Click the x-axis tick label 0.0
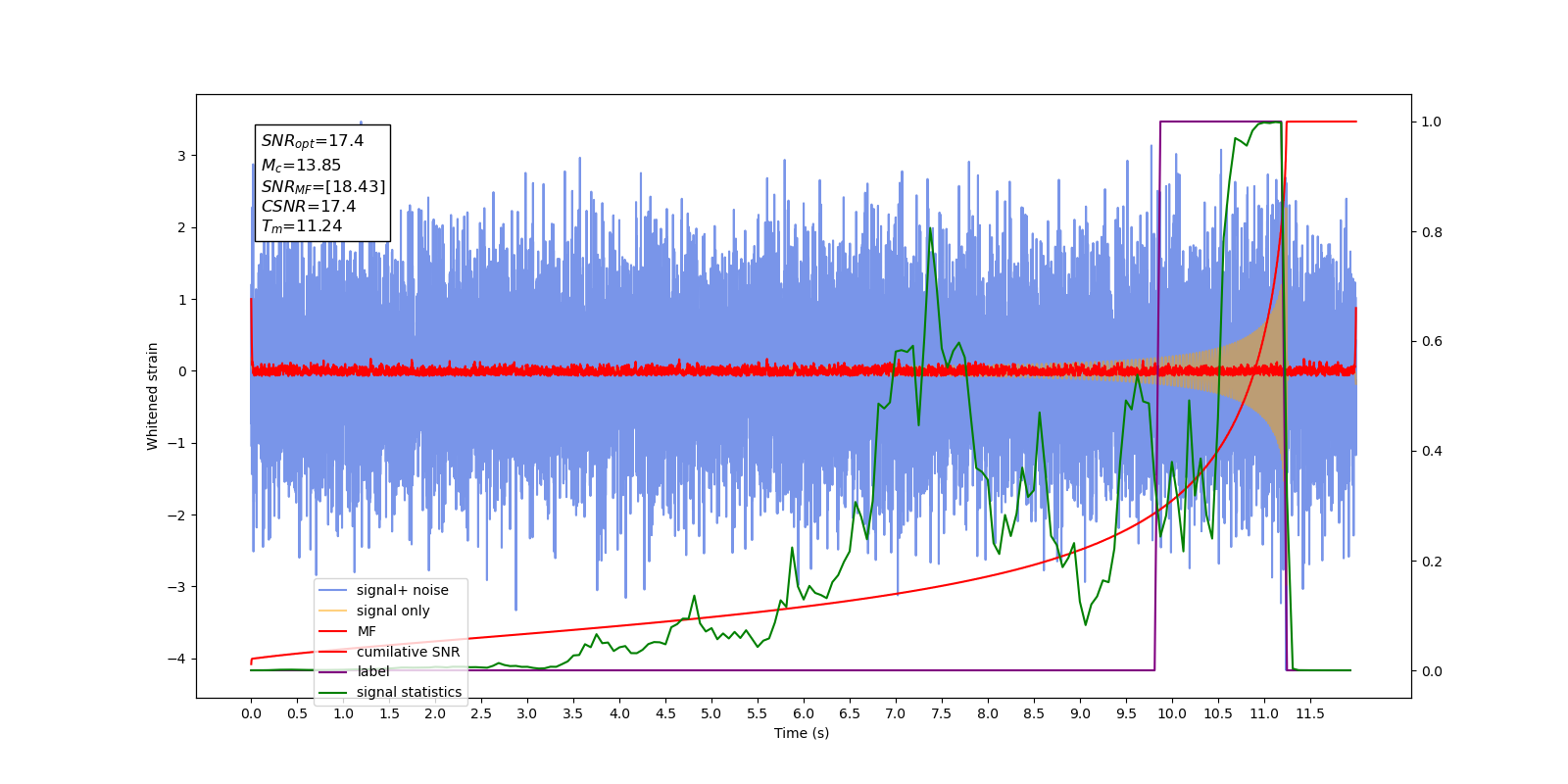 pos(251,713)
